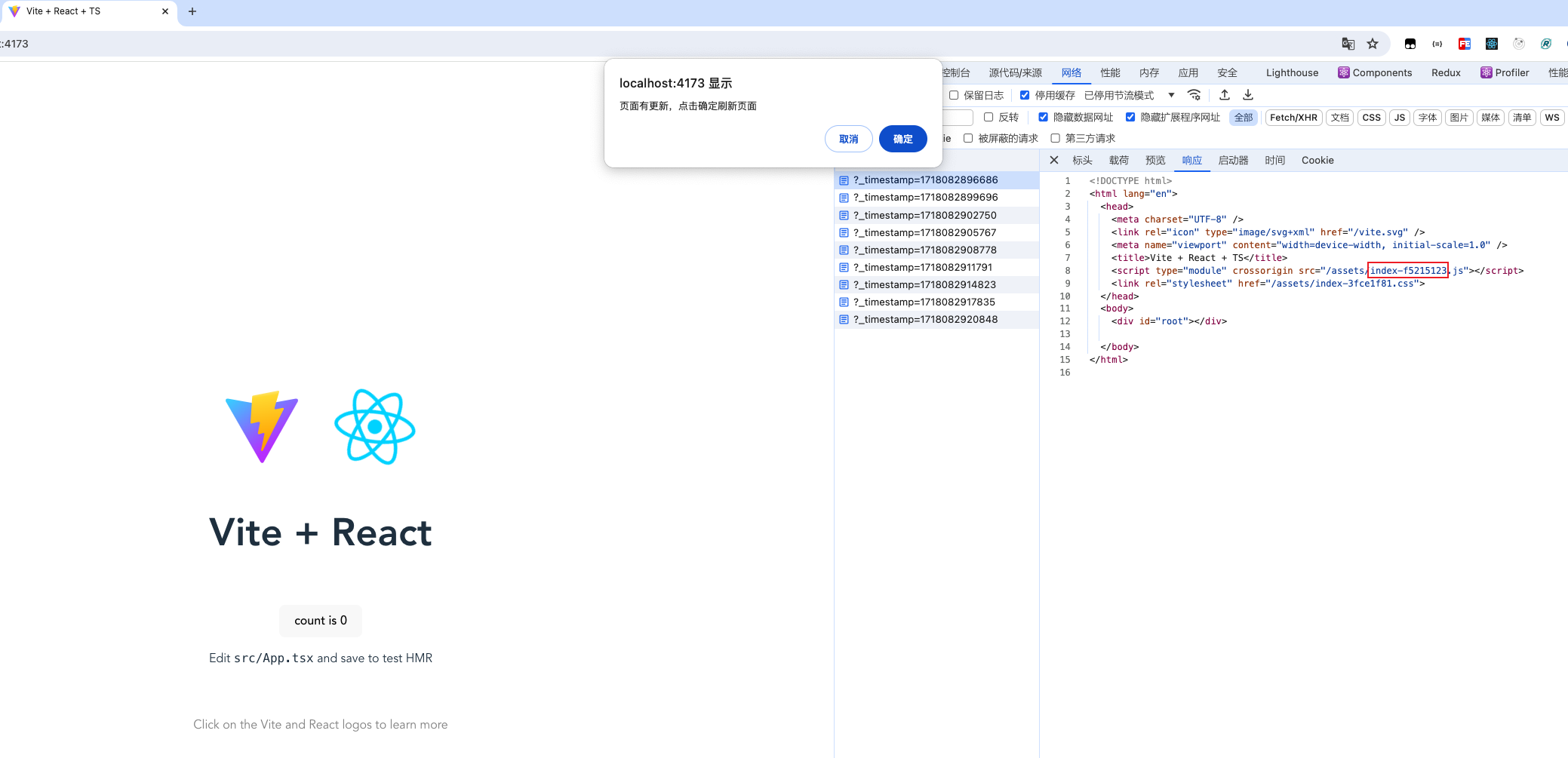Open network conditions wifi-gear icon
This screenshot has height=758, width=1568.
click(x=1194, y=95)
